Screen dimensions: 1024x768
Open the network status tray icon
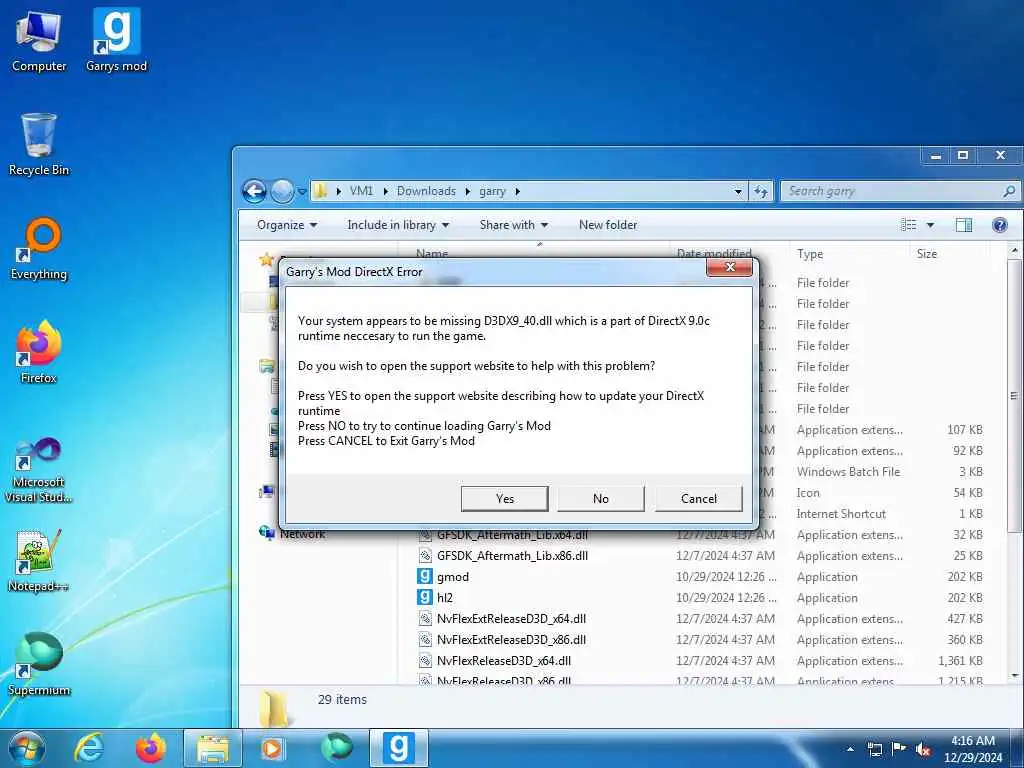pyautogui.click(x=874, y=749)
